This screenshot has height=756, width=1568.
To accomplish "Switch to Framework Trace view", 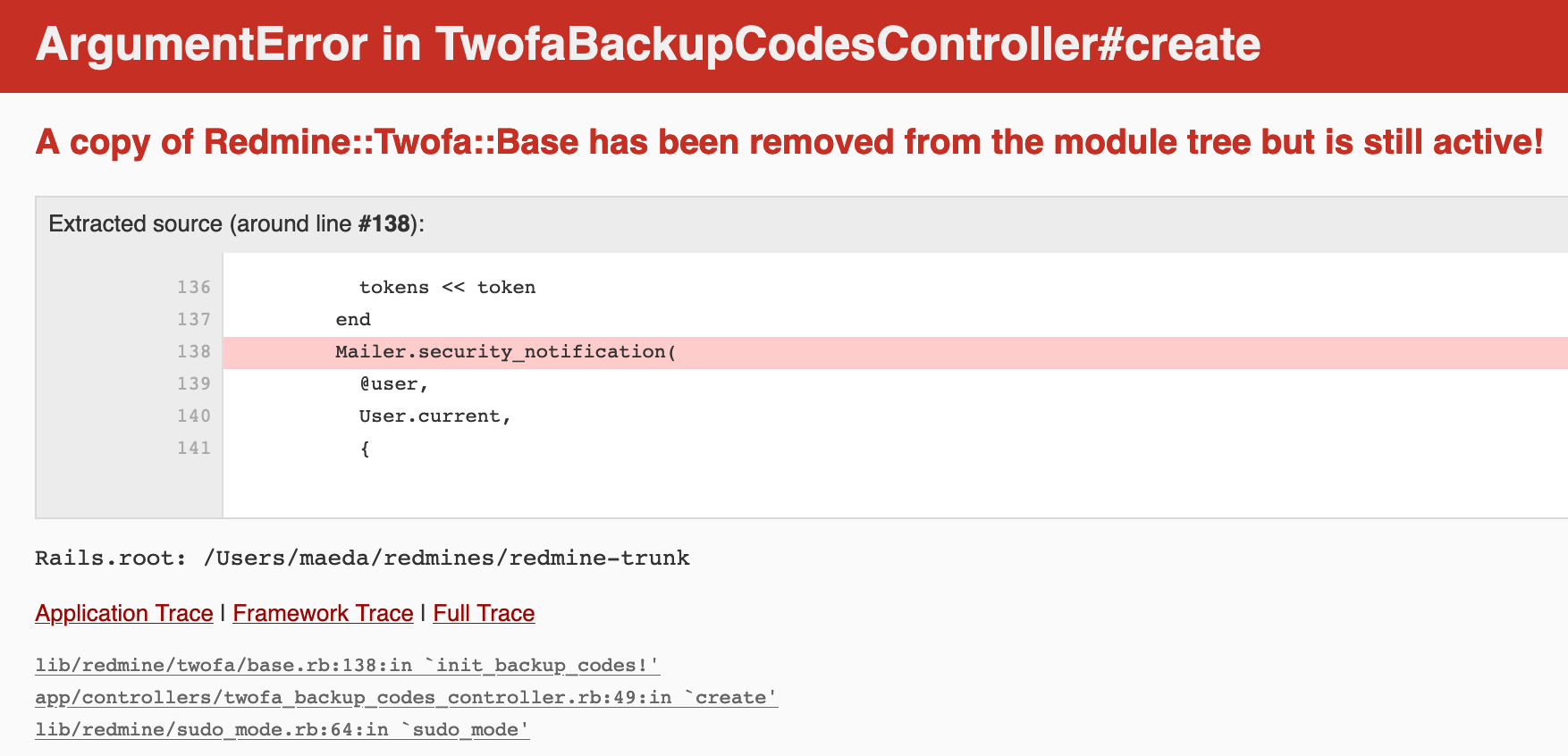I will click(323, 613).
